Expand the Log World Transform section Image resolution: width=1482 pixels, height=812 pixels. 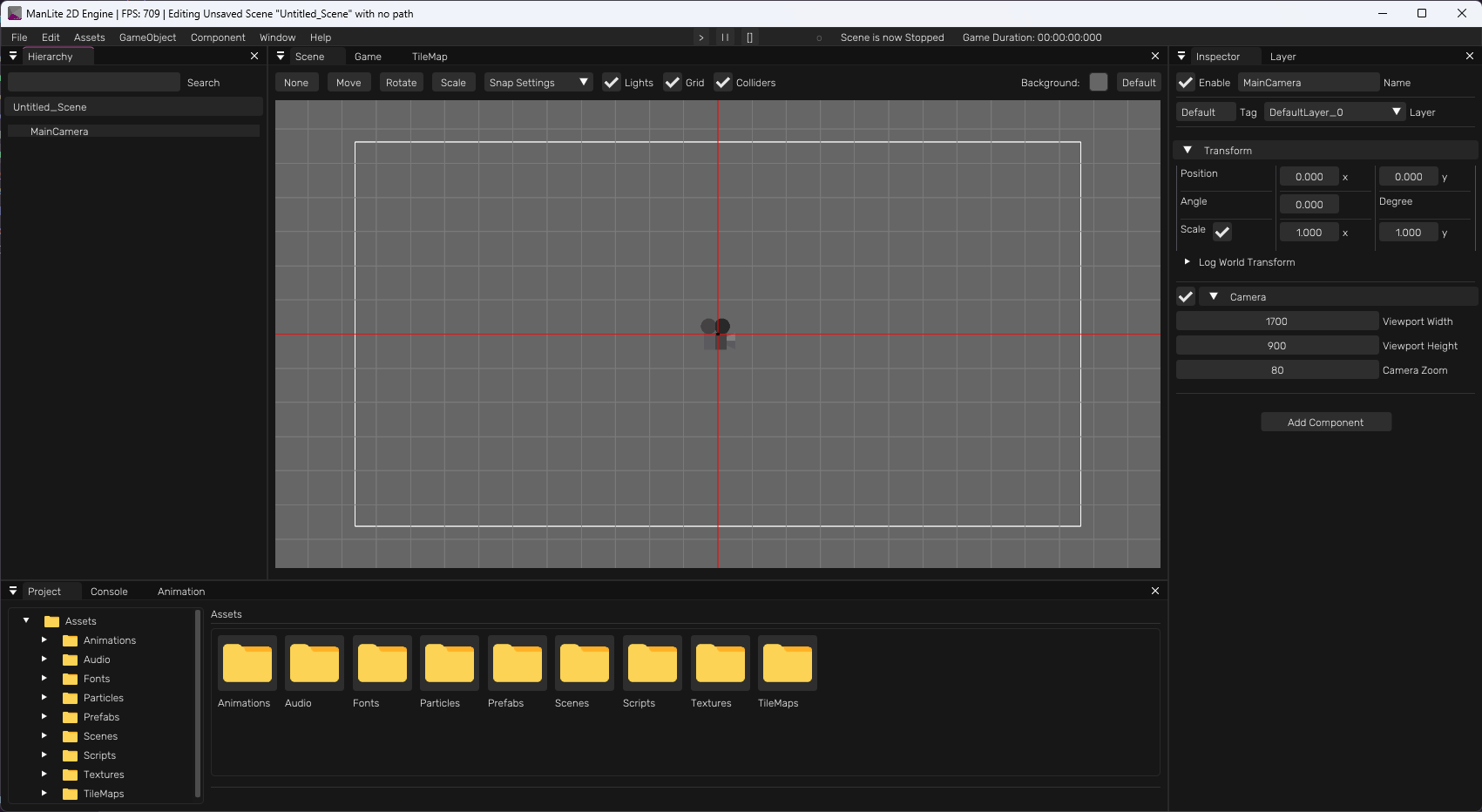pos(1187,261)
